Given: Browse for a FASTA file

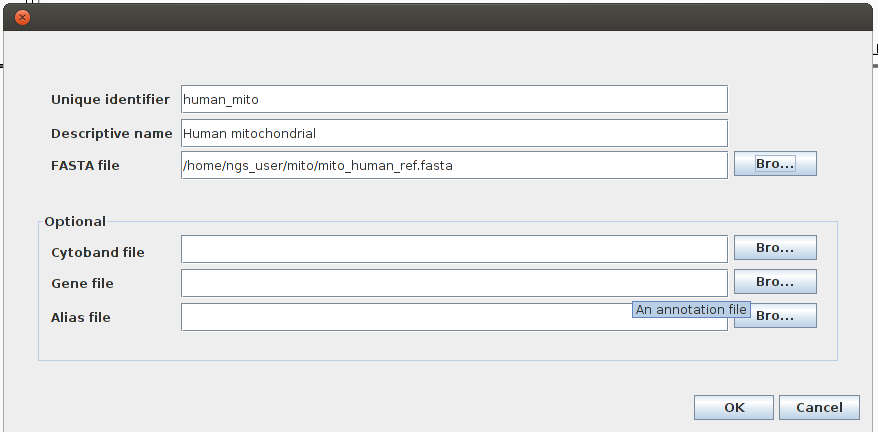Looking at the screenshot, I should pos(775,164).
